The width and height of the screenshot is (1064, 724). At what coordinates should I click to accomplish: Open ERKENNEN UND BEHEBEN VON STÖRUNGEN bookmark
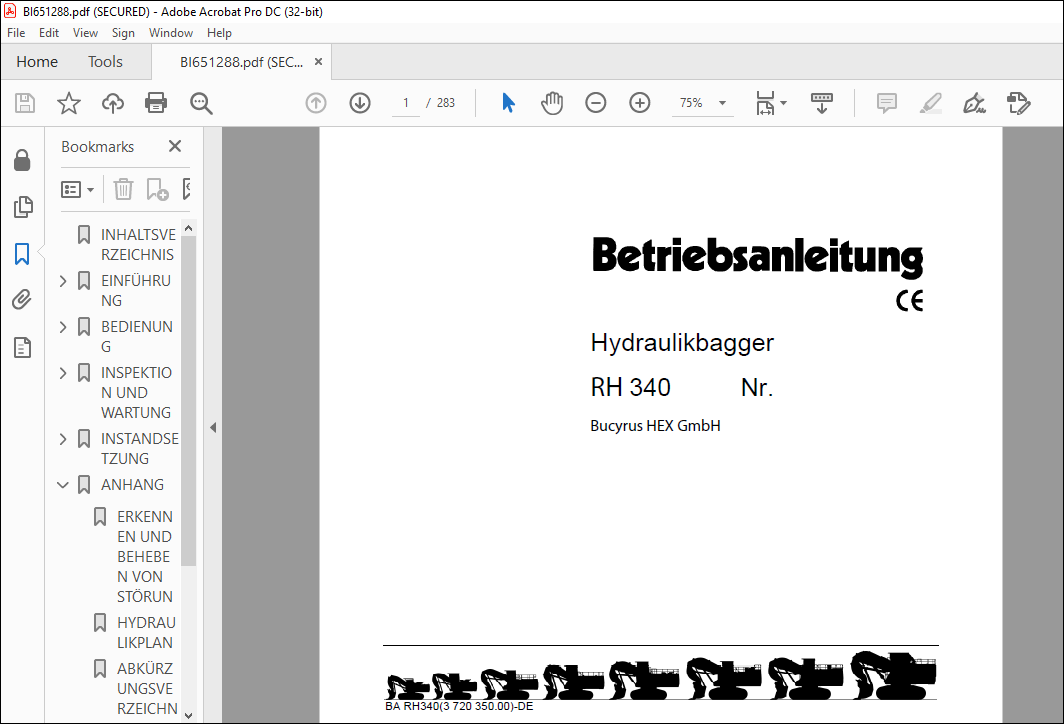pos(145,556)
